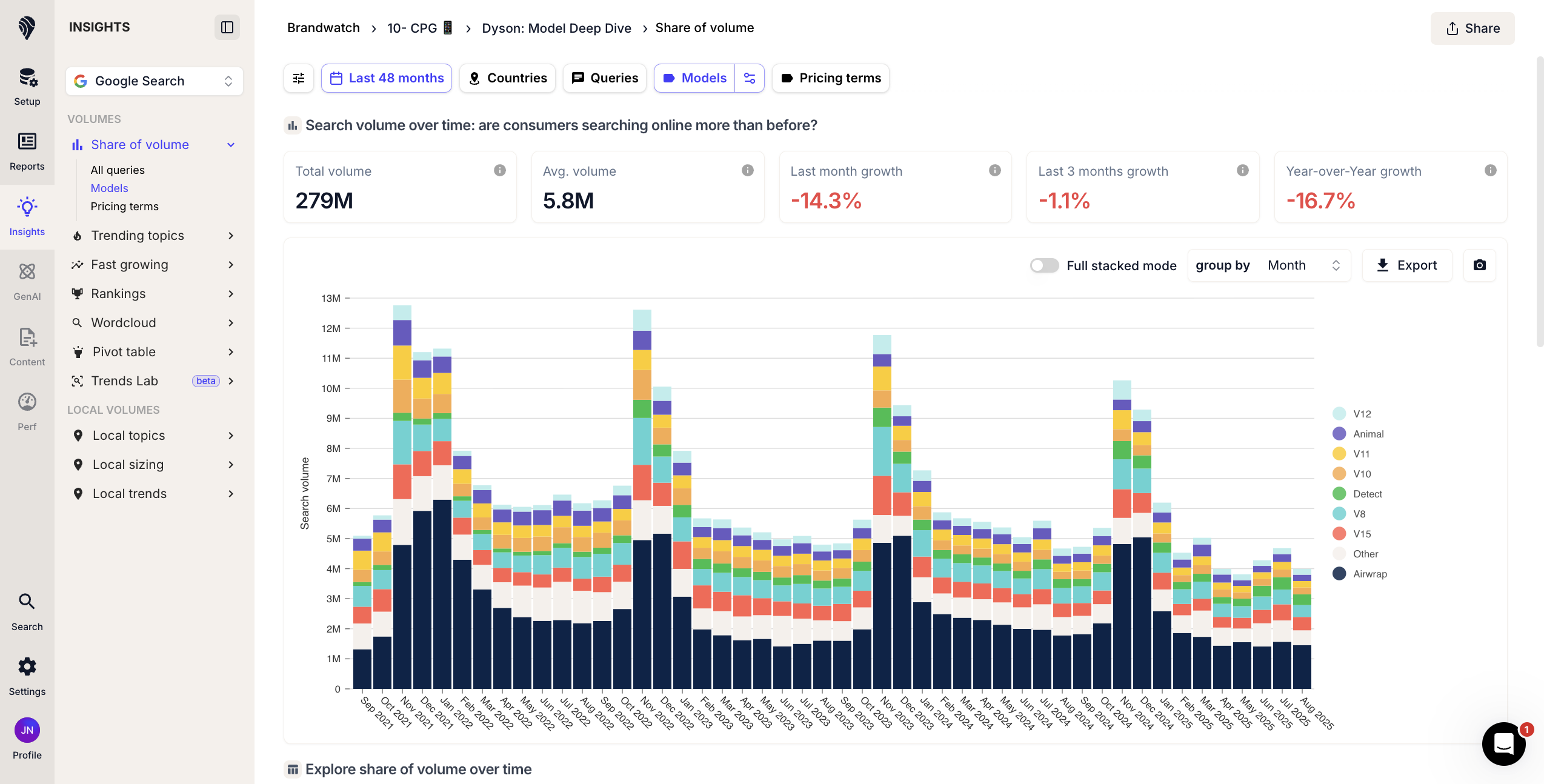Toggle V12 series in chart legend
Viewport: 1544px width, 784px height.
pyautogui.click(x=1360, y=414)
